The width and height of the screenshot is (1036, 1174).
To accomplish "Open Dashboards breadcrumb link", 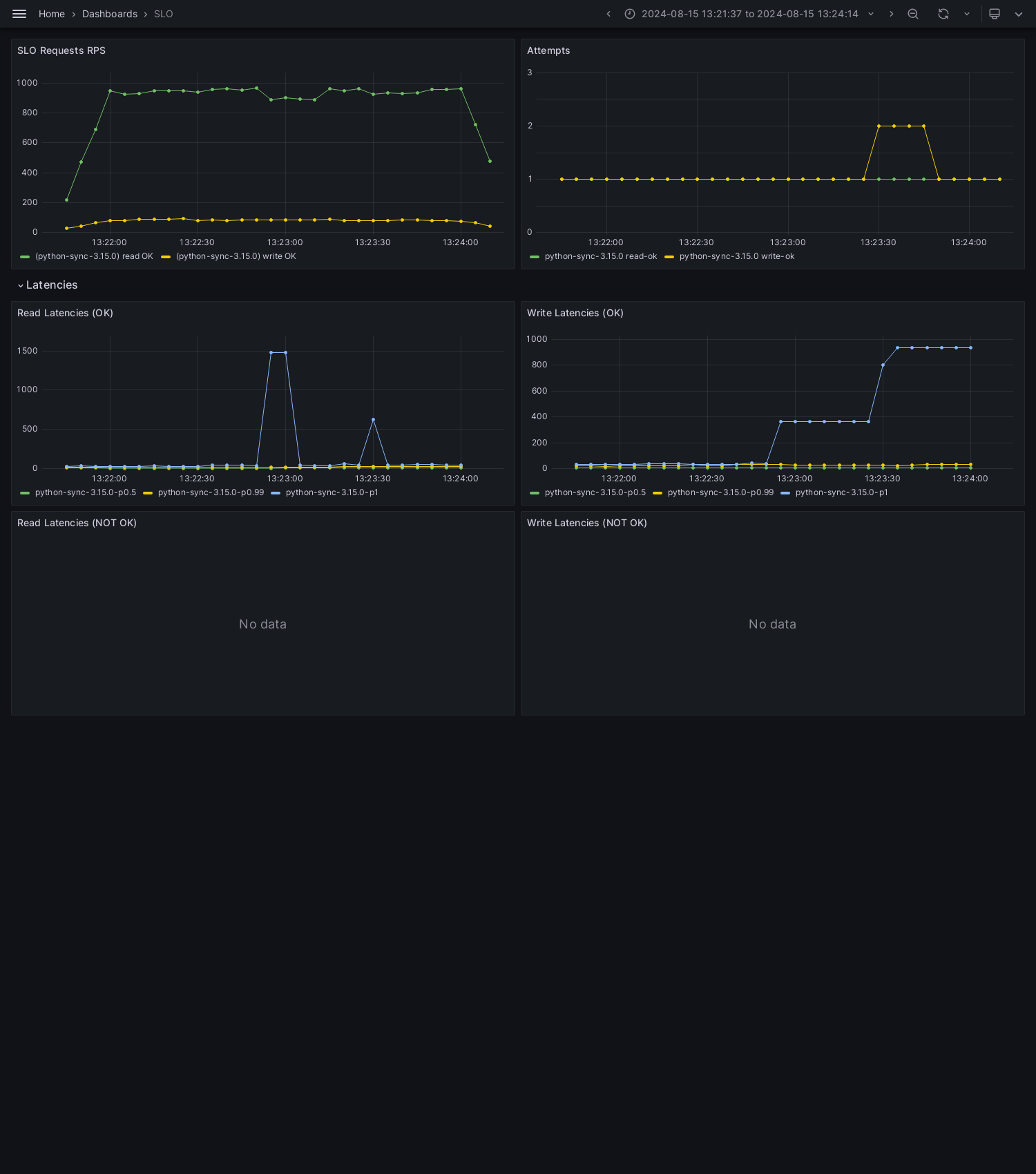I will (110, 14).
